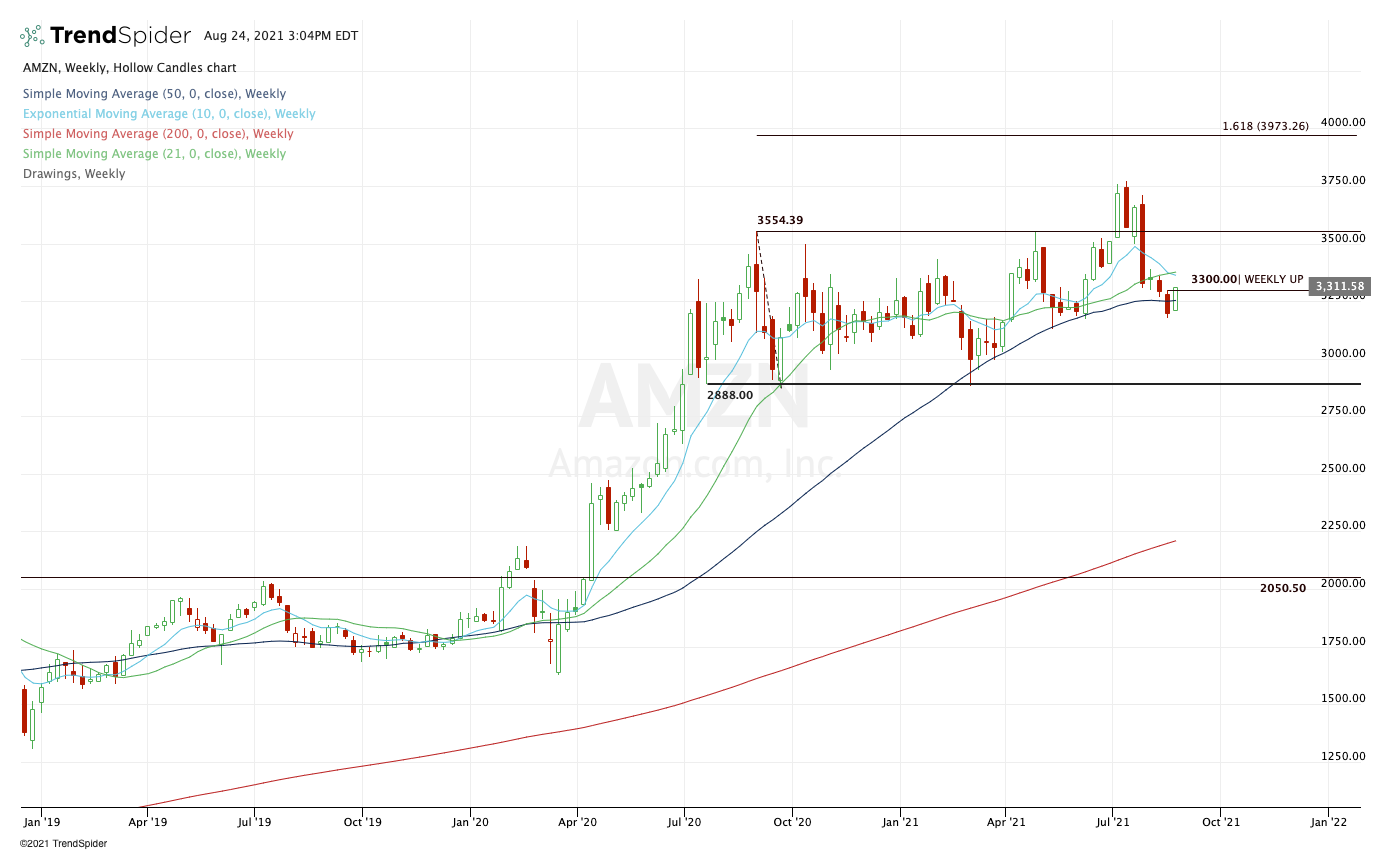1391x853 pixels.
Task: Click the 4000.00 price axis label
Action: coord(1342,122)
